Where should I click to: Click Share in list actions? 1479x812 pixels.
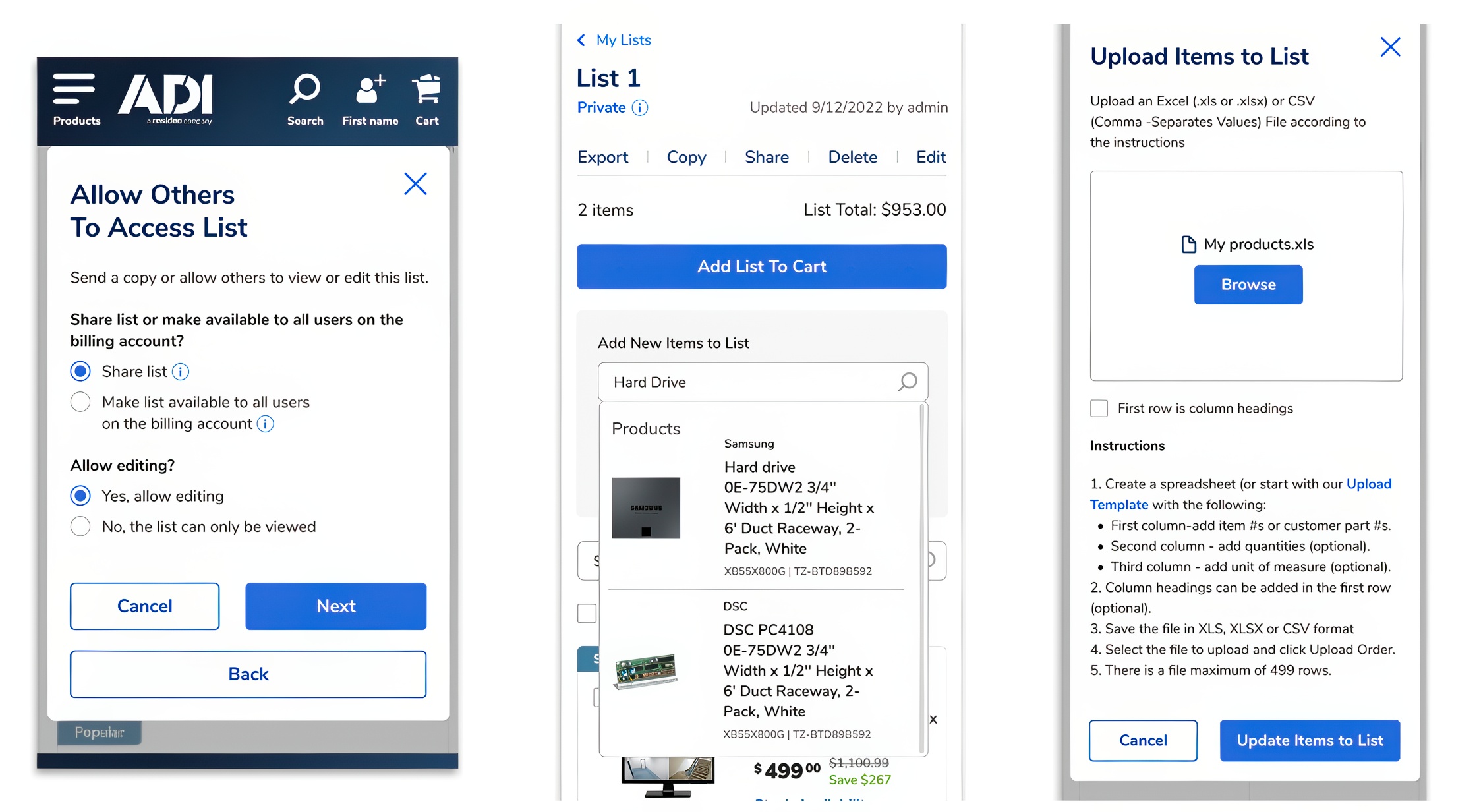pos(767,158)
